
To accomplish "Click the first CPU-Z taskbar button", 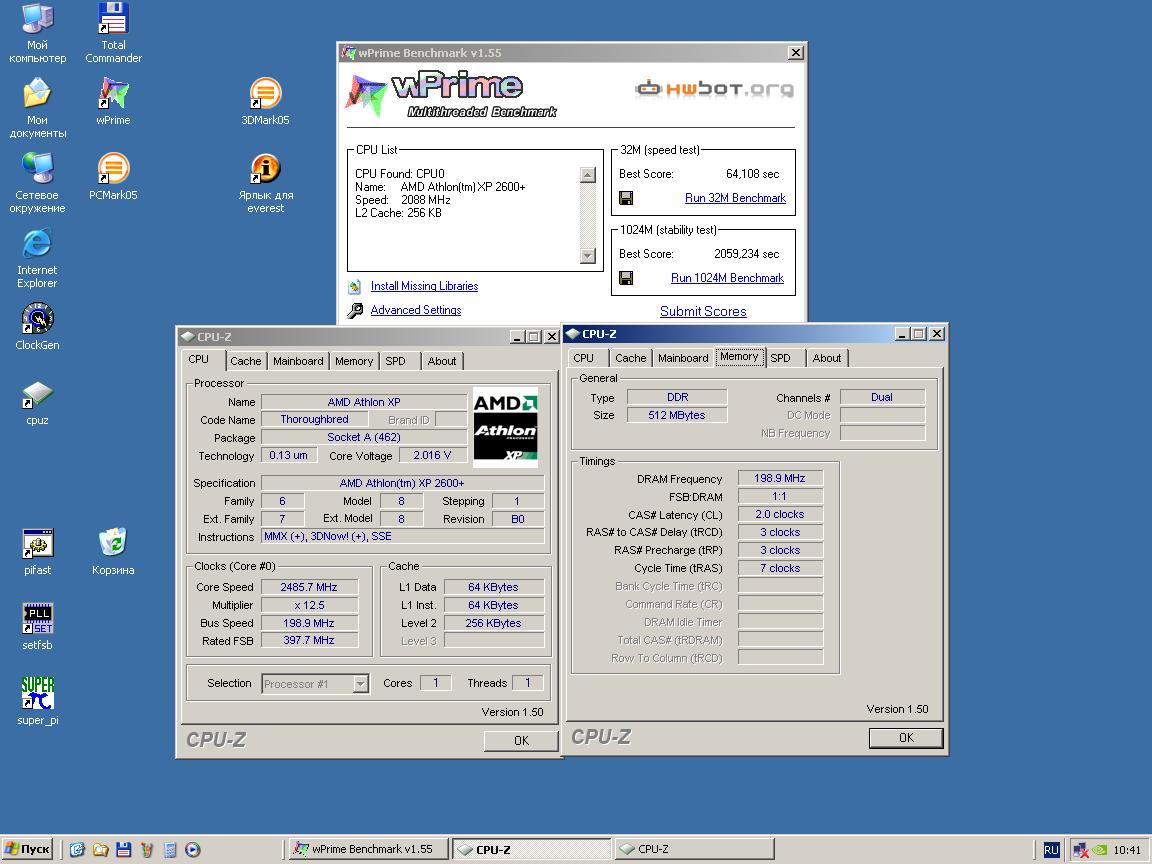I will pyautogui.click(x=531, y=849).
